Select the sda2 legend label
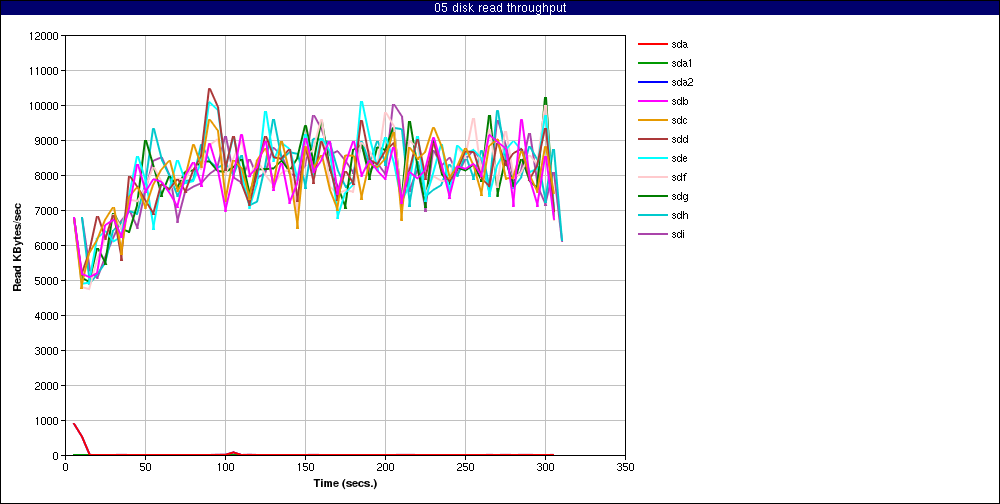 (x=682, y=82)
